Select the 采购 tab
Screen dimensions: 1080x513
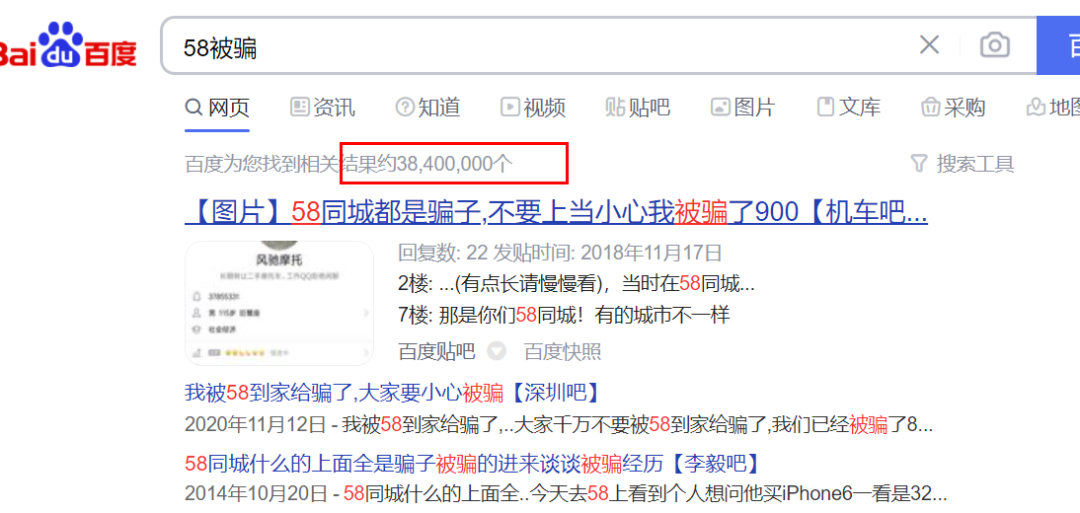(x=953, y=107)
